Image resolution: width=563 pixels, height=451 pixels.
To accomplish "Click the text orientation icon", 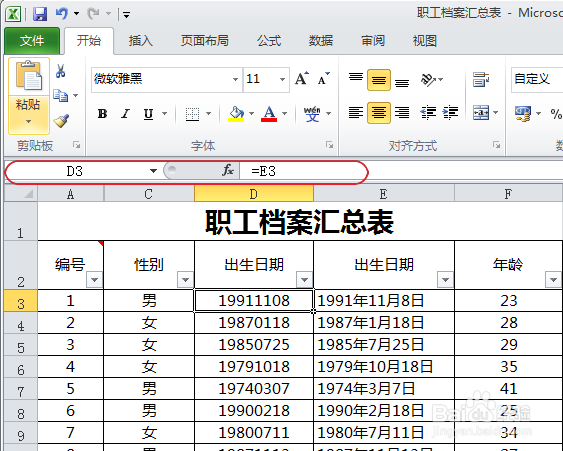I will pos(428,79).
